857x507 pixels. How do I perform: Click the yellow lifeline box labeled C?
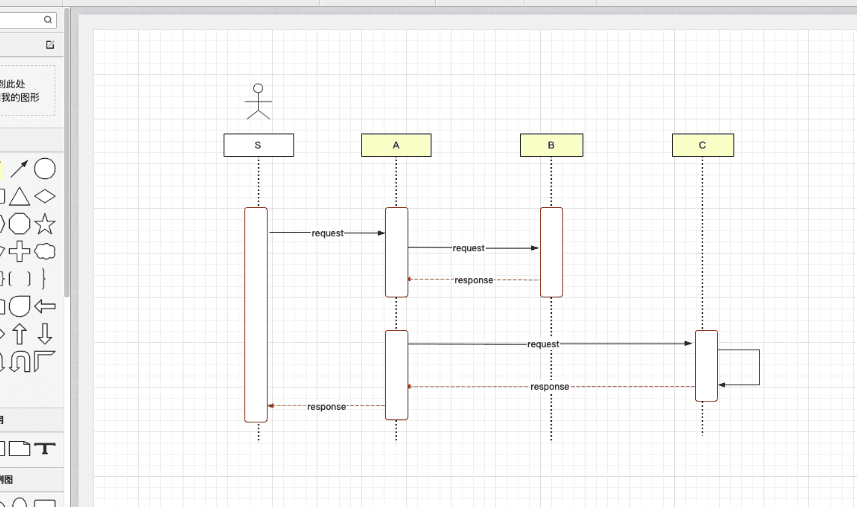click(x=702, y=145)
